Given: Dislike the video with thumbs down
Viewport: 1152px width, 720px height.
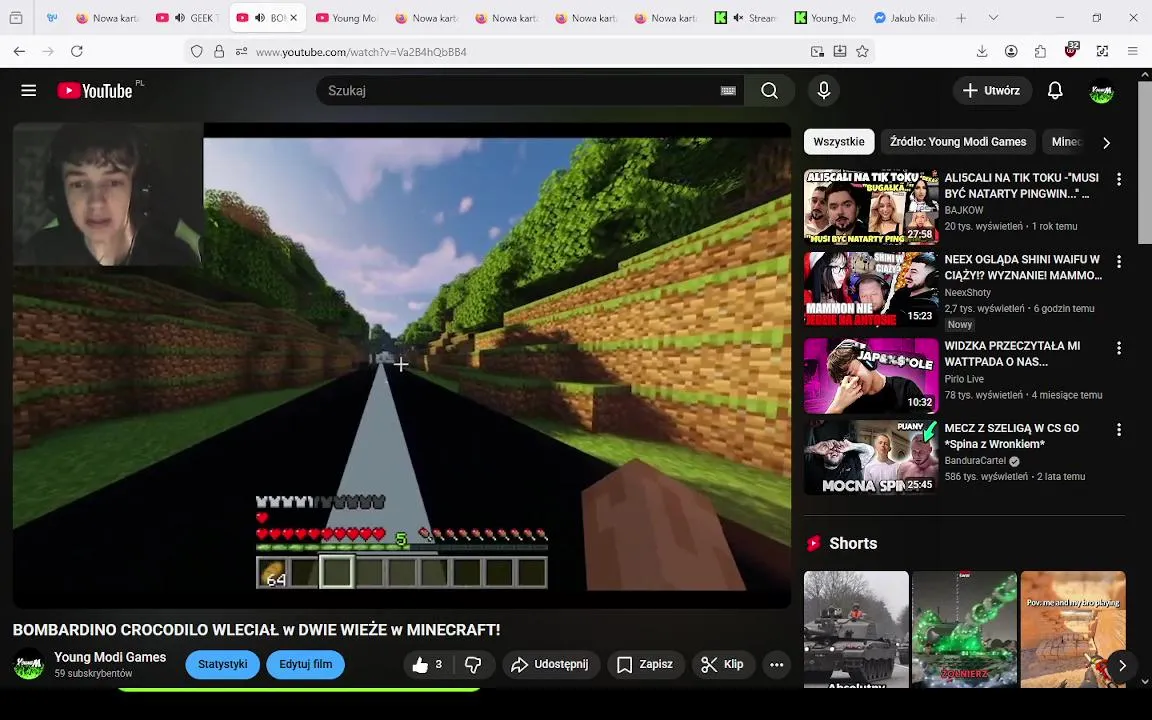Looking at the screenshot, I should click(474, 664).
